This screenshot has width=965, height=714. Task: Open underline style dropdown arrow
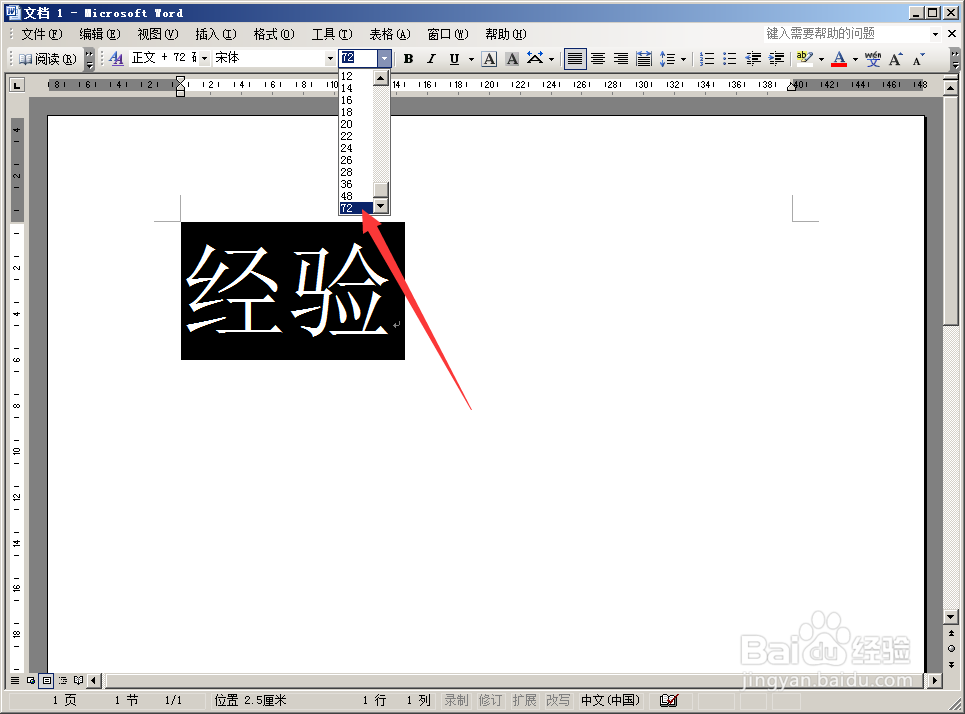pyautogui.click(x=471, y=59)
